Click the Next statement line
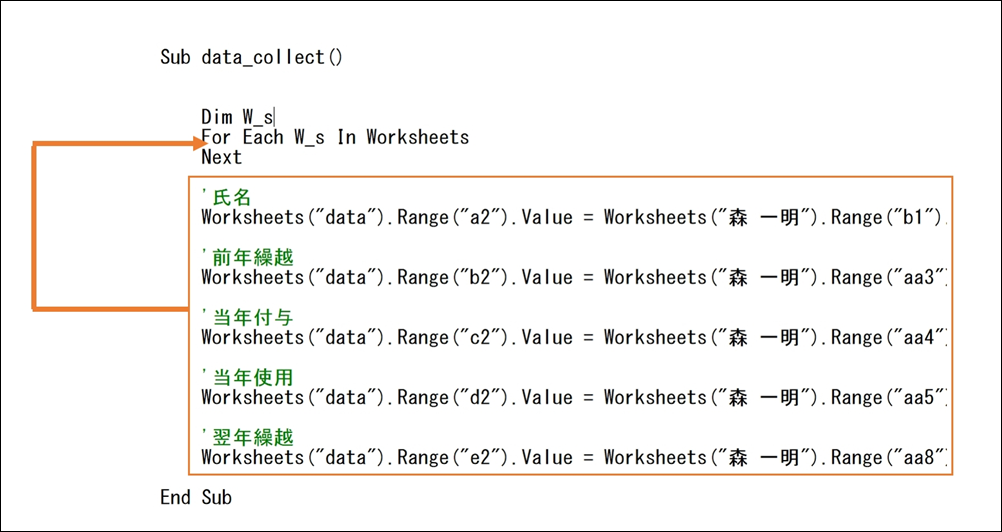 point(222,157)
